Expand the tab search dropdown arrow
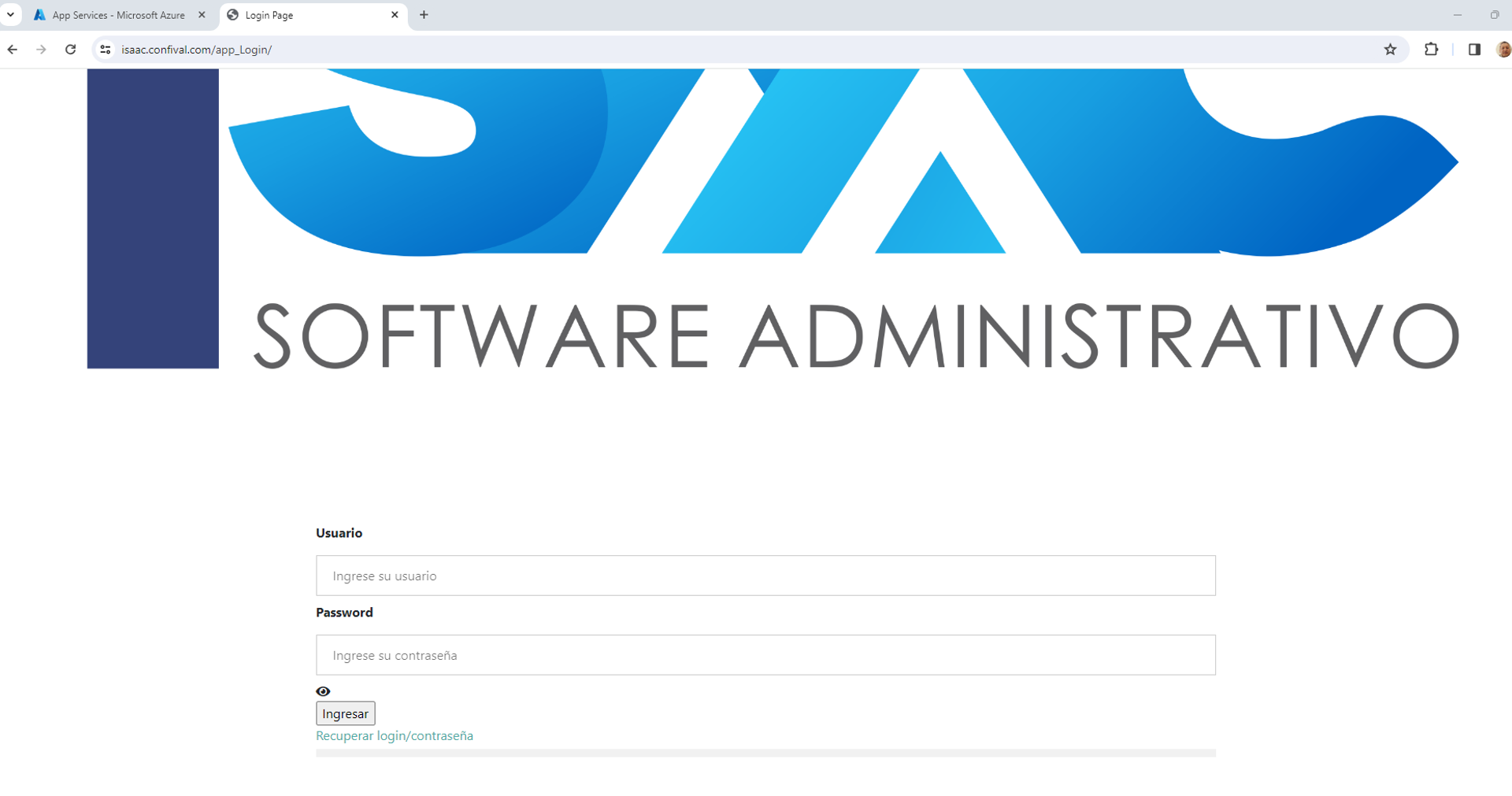The width and height of the screenshot is (1512, 796). click(11, 15)
